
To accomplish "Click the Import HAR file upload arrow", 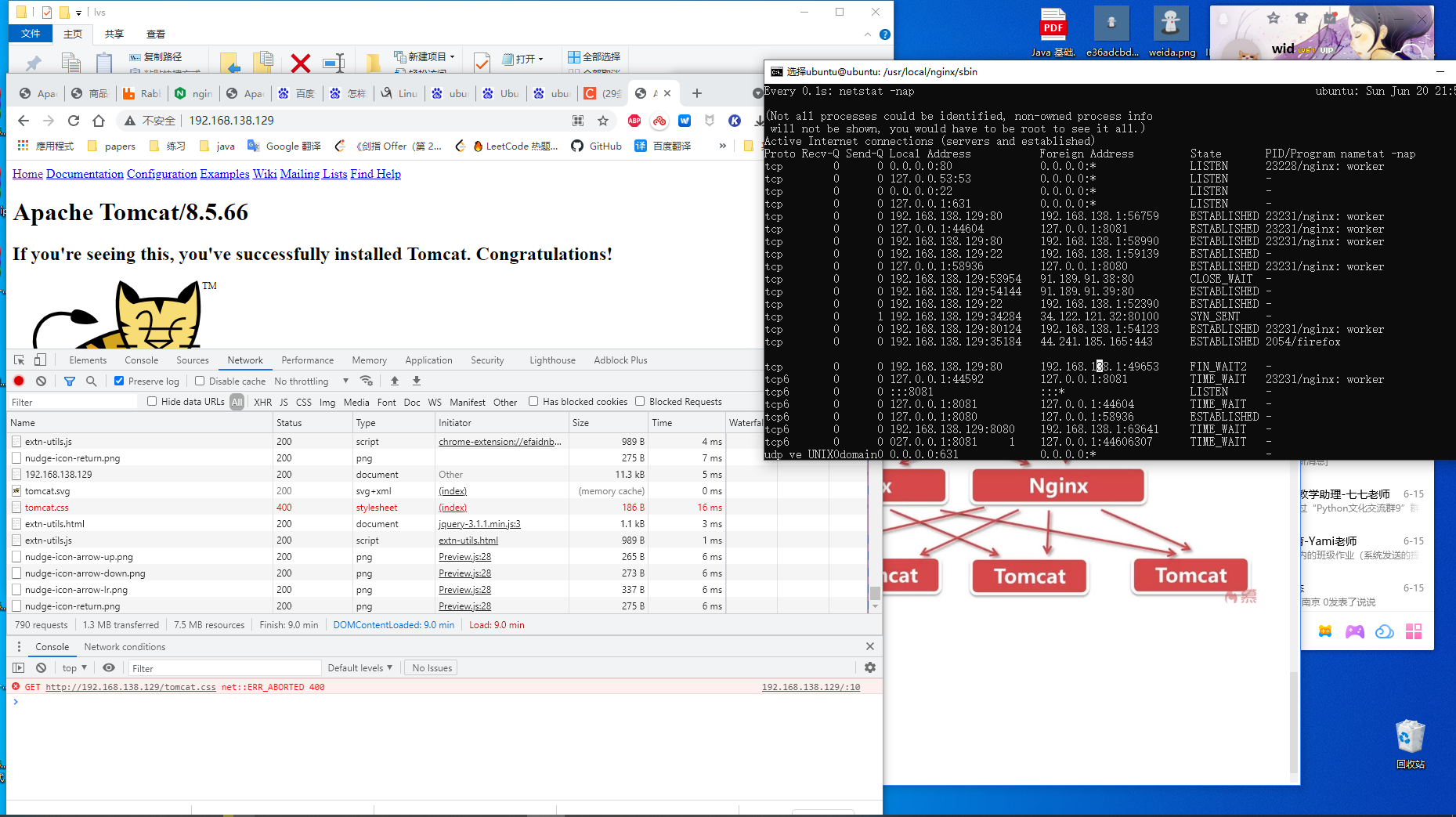I will point(395,381).
